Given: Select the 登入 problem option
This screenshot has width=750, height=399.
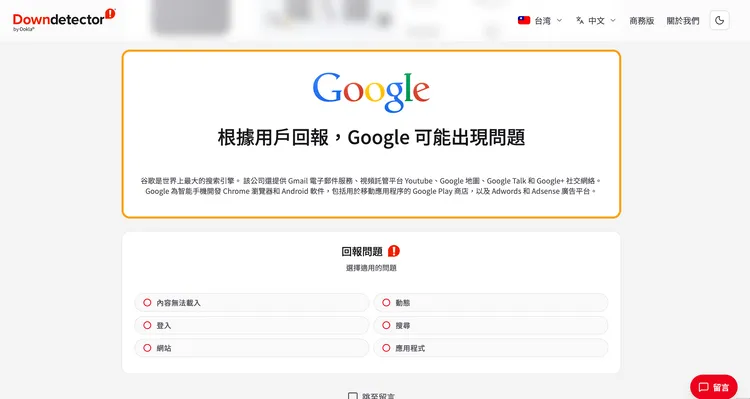Looking at the screenshot, I should (x=252, y=325).
